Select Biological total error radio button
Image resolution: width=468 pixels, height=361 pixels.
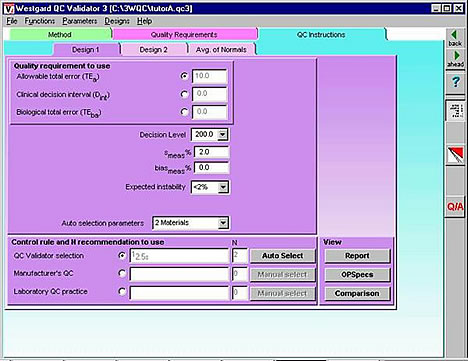point(184,112)
